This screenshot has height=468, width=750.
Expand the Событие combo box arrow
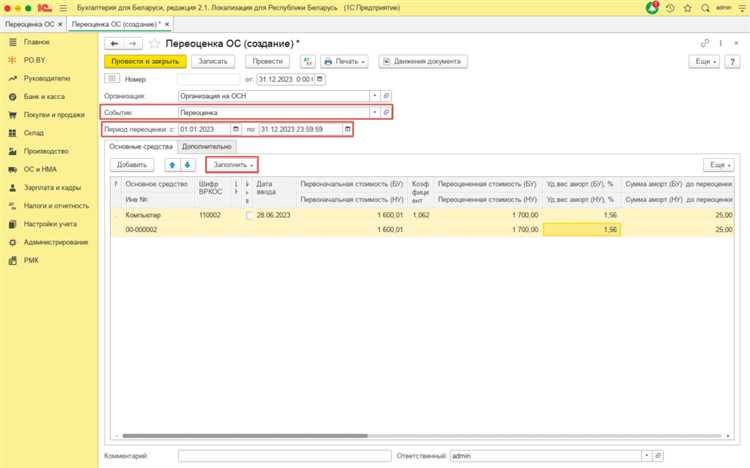point(373,112)
